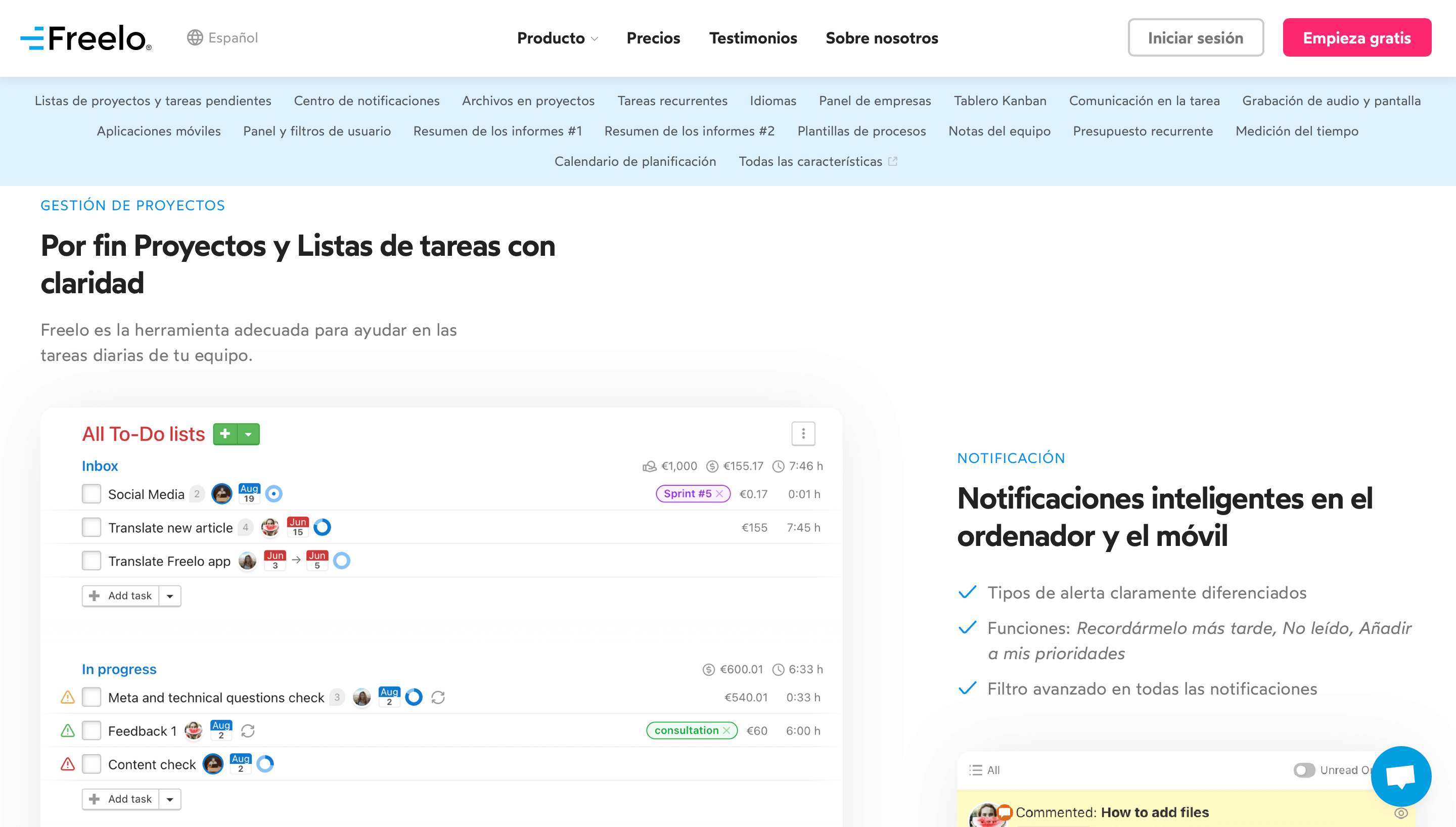The width and height of the screenshot is (1456, 827).
Task: Enable the Unread Only toggle
Action: (1304, 770)
